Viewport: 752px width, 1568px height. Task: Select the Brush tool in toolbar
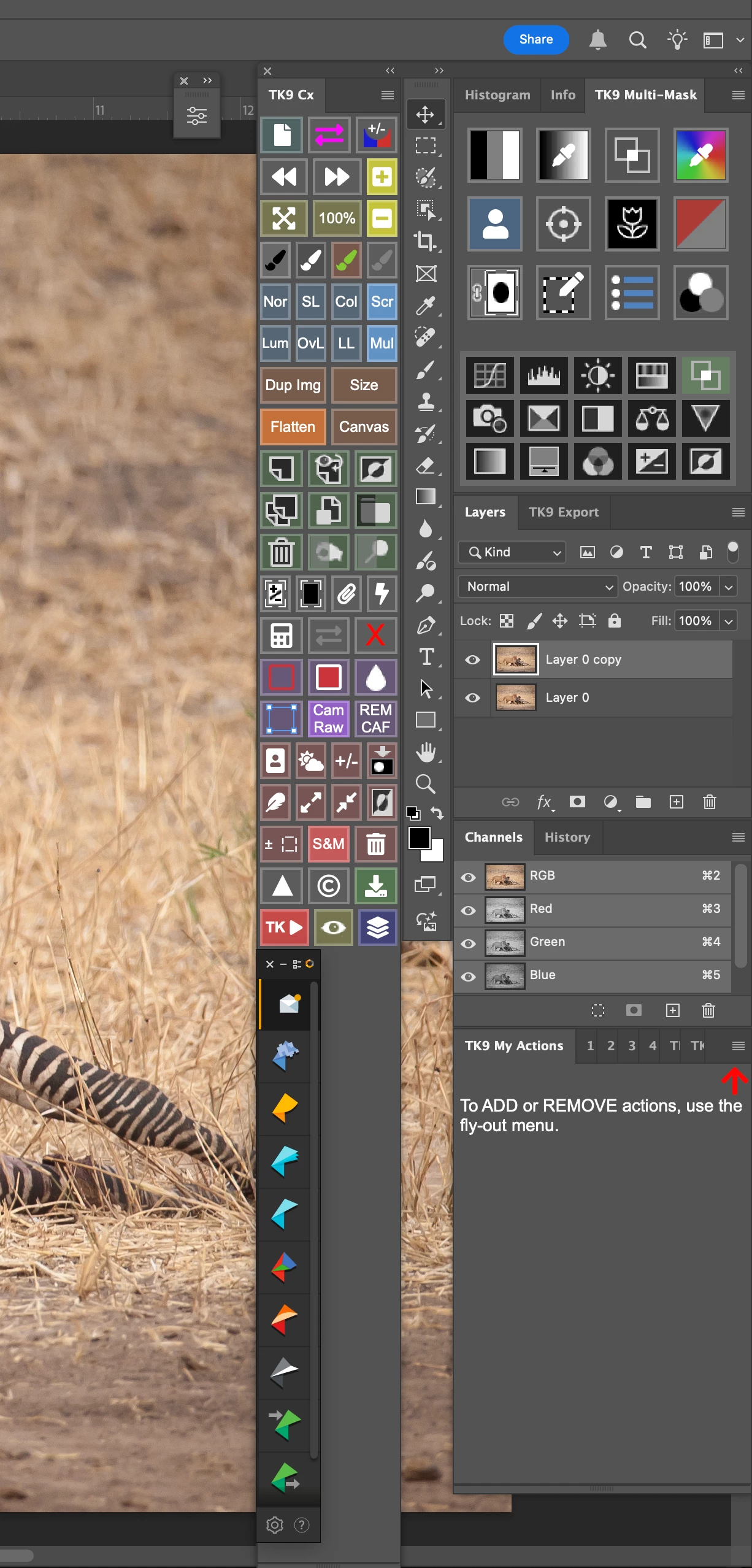(425, 370)
